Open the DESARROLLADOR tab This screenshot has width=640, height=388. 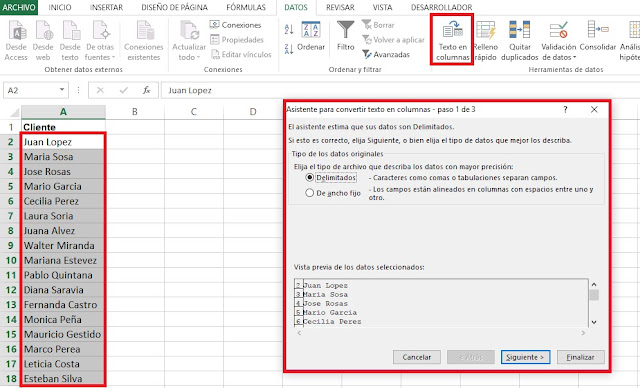click(x=442, y=7)
